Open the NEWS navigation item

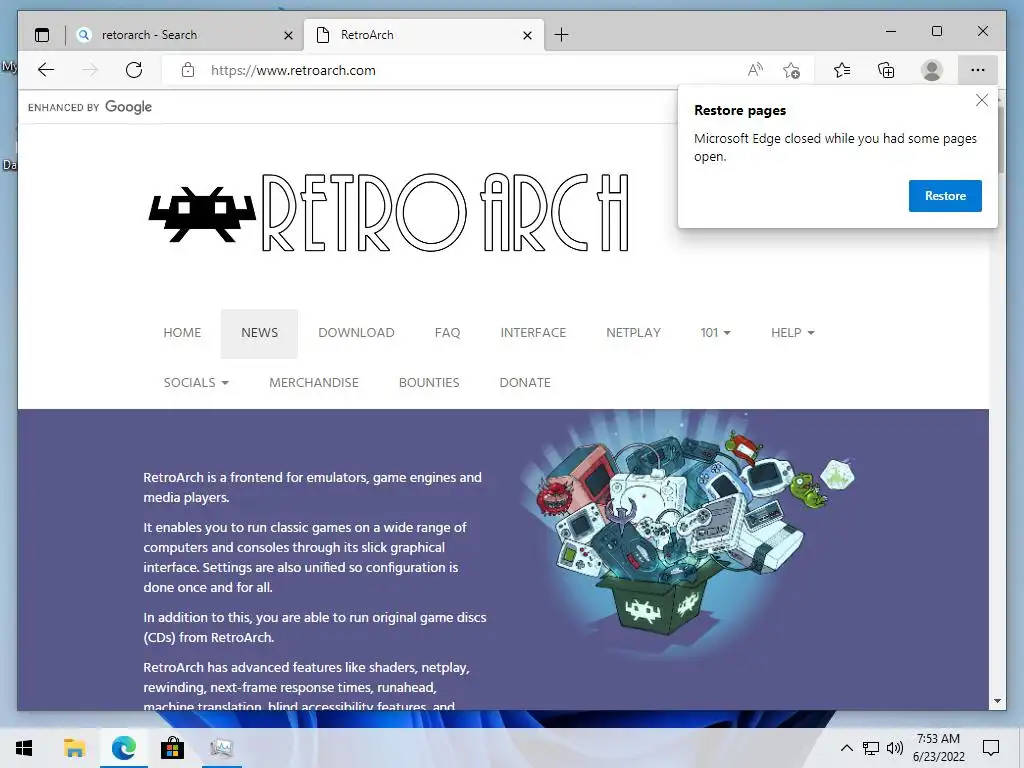(x=259, y=333)
